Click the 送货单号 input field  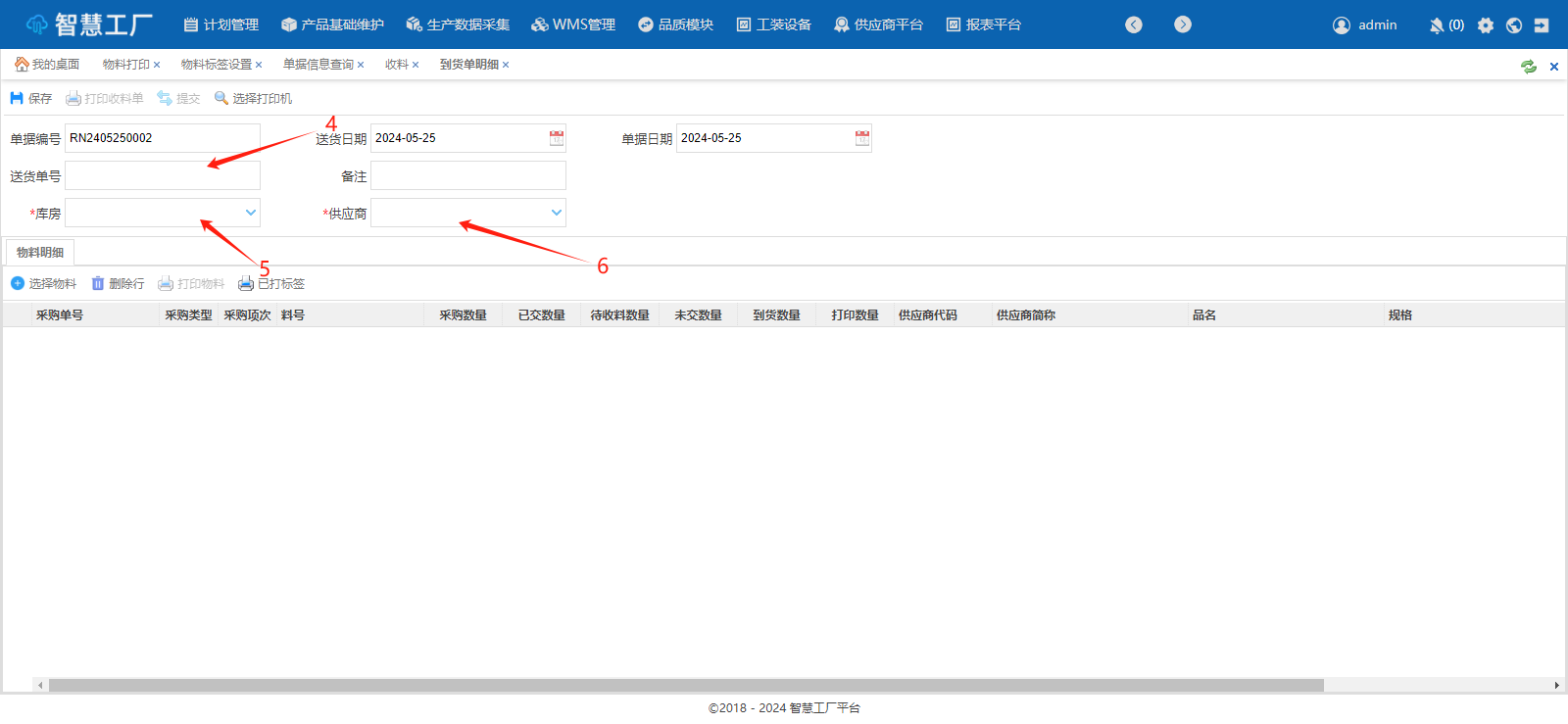click(x=163, y=175)
